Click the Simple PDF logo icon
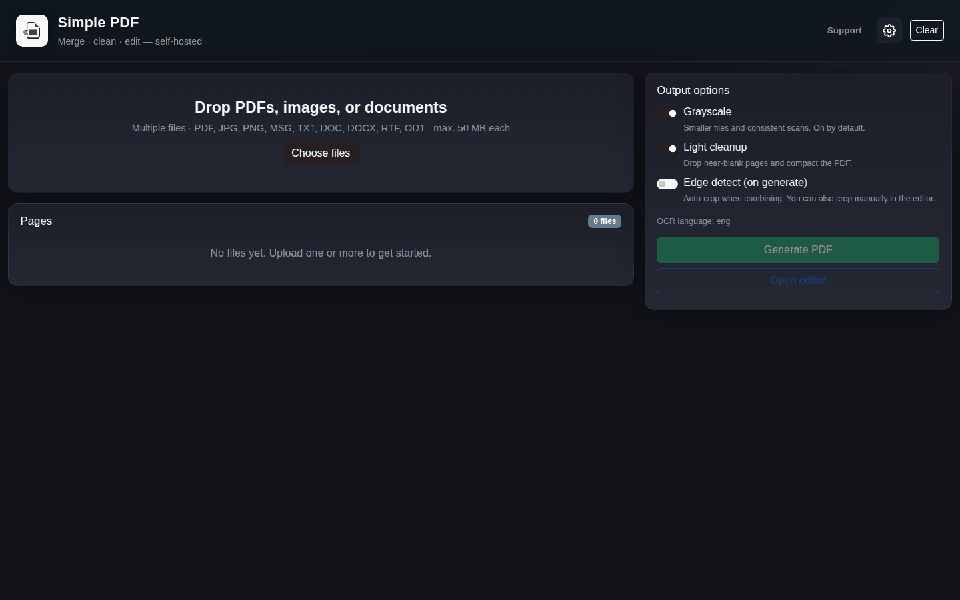The image size is (960, 600). tap(32, 31)
